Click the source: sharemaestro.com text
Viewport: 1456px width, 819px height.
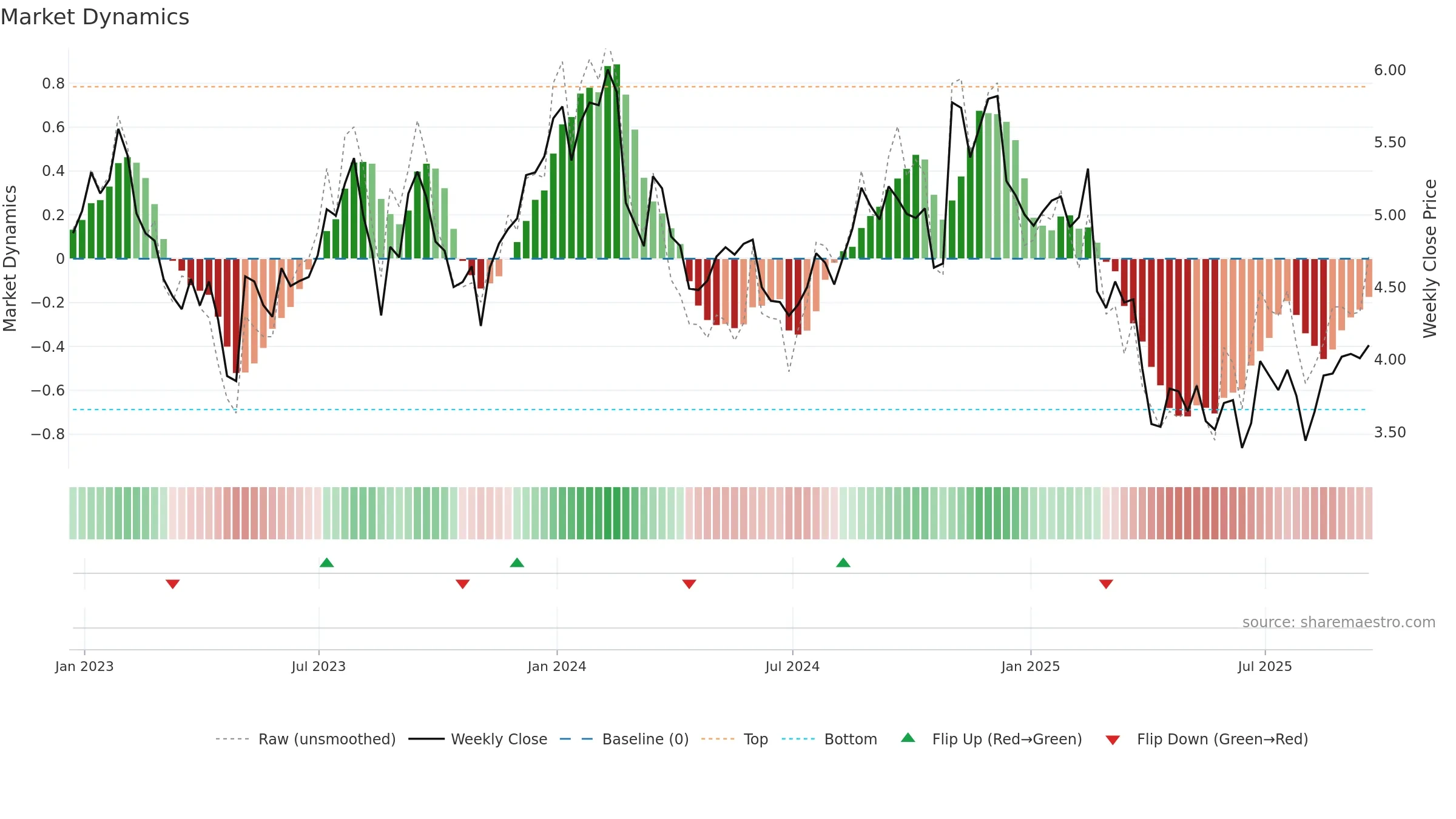click(1339, 622)
